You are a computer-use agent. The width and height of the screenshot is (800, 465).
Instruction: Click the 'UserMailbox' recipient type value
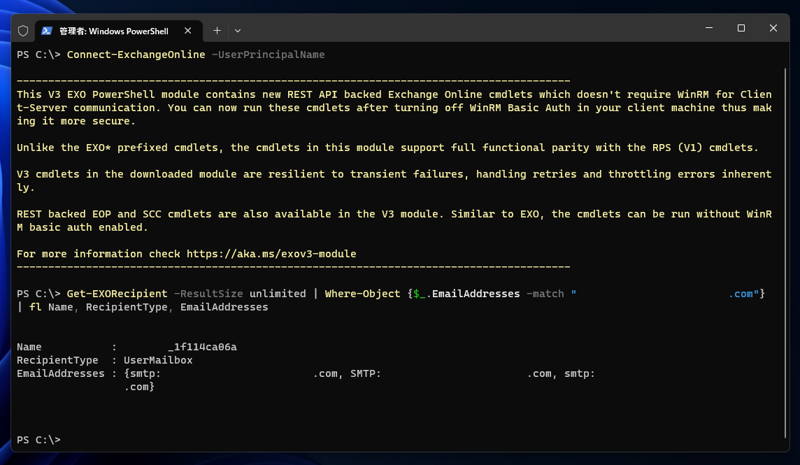[x=158, y=360]
